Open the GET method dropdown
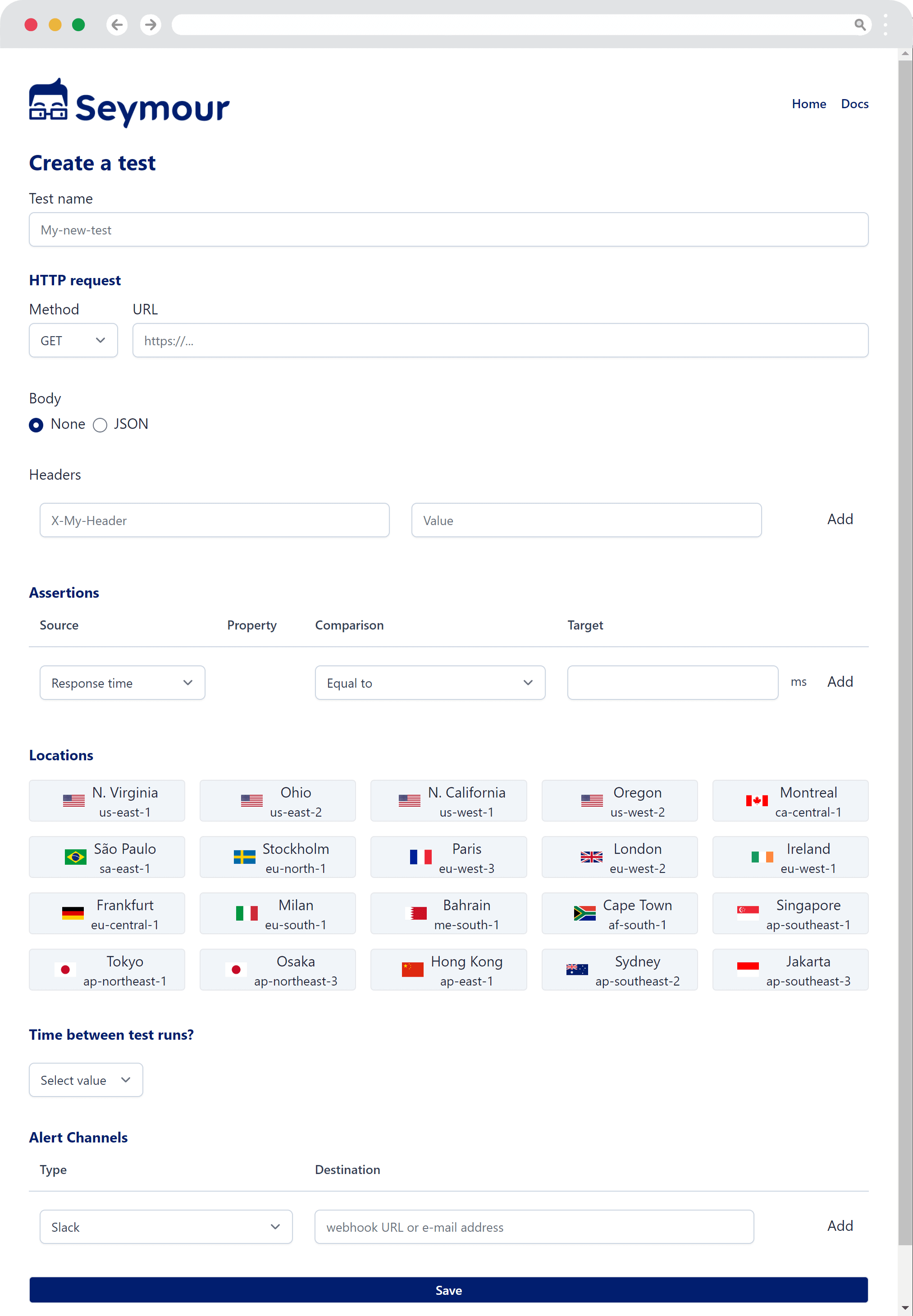 [73, 340]
